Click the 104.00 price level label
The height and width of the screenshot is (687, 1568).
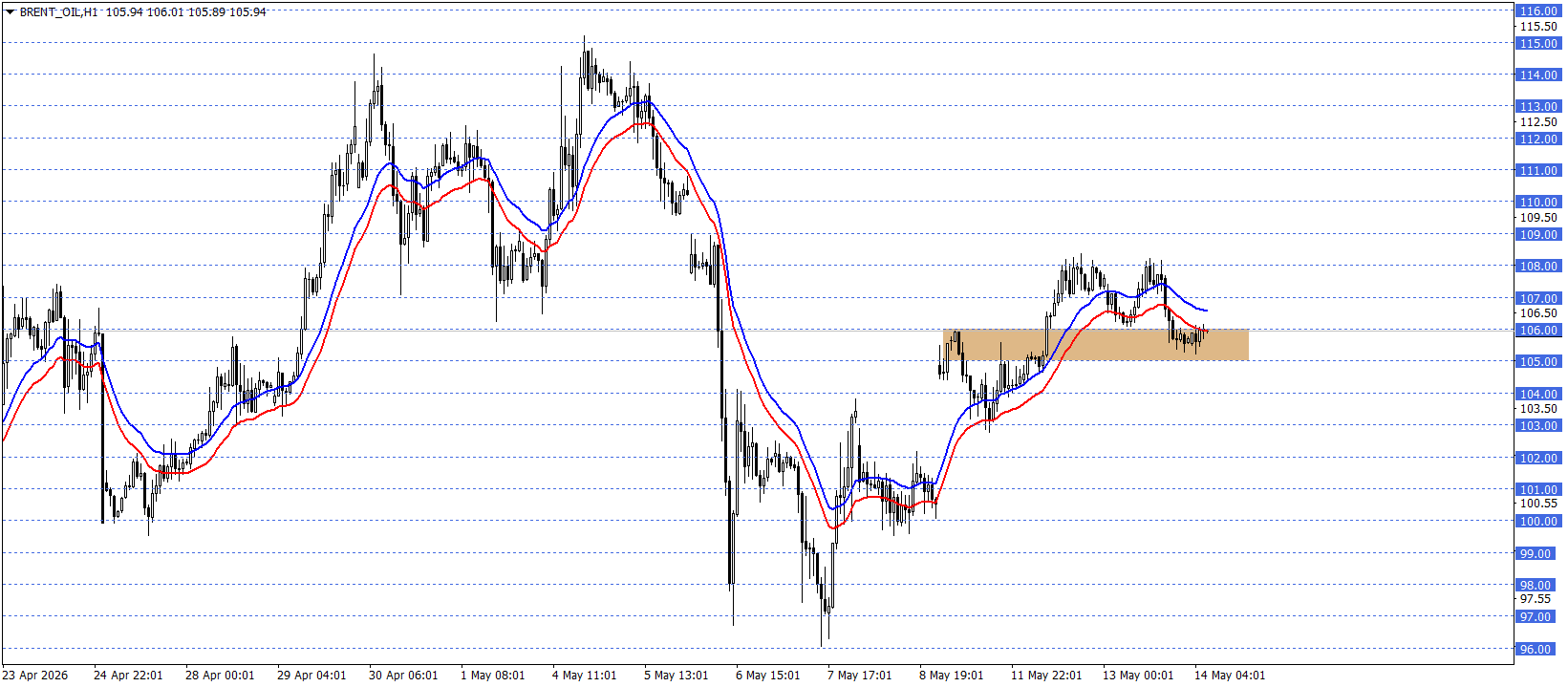(1538, 394)
